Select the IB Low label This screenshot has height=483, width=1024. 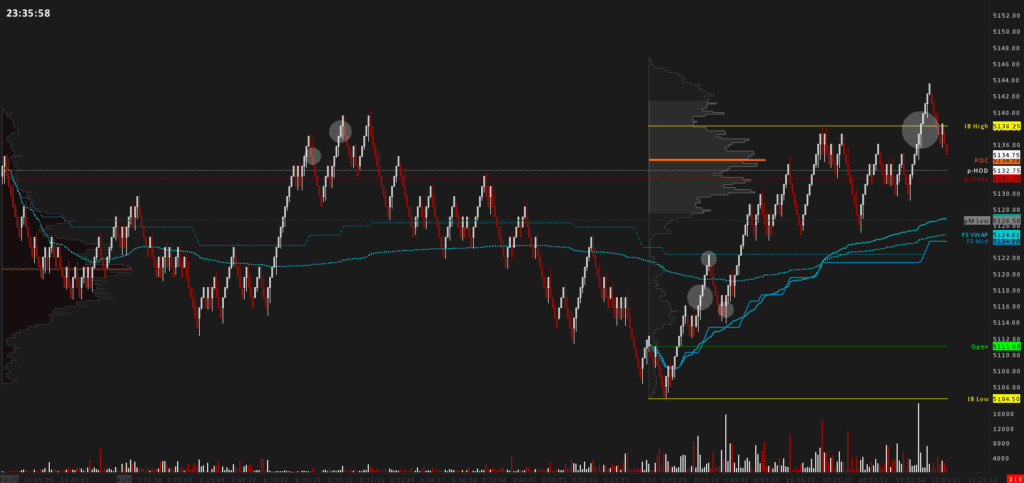pyautogui.click(x=978, y=398)
